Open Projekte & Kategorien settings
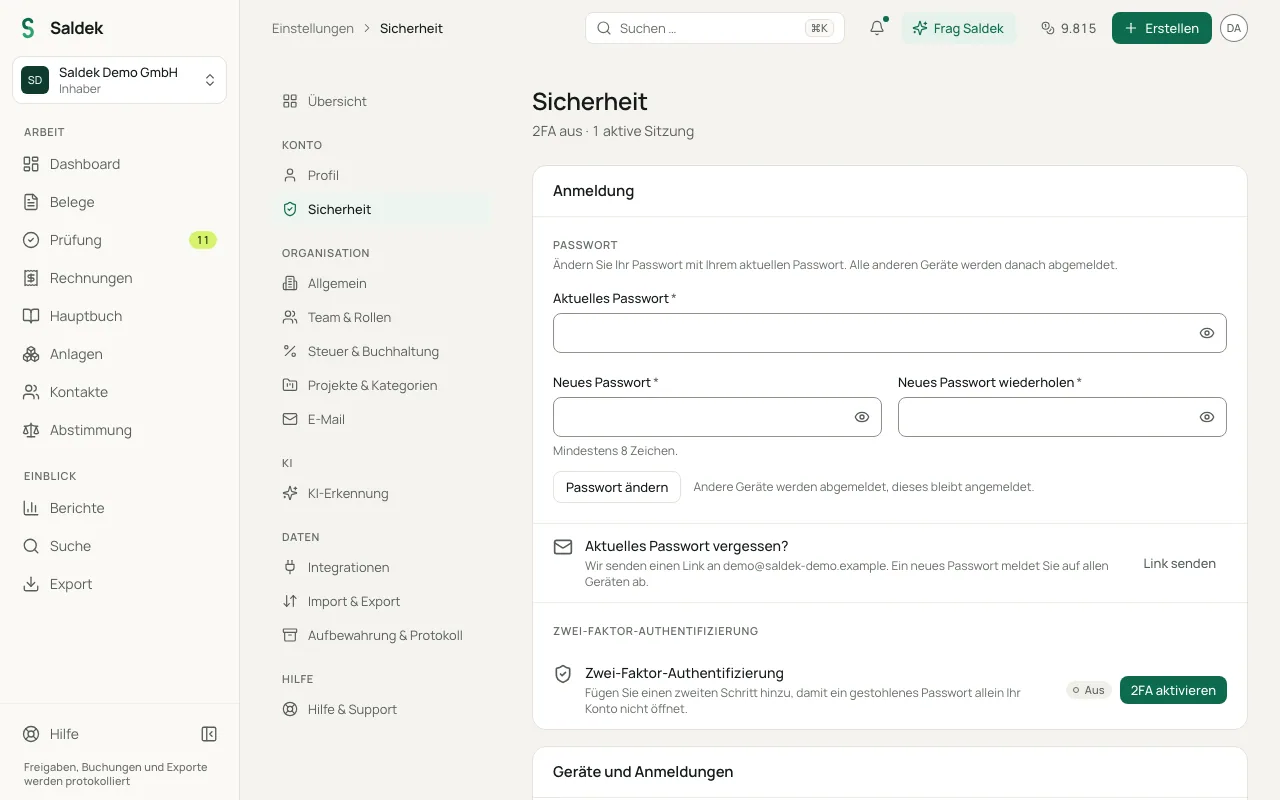Screen dimensions: 1280x800 [x=381, y=385]
